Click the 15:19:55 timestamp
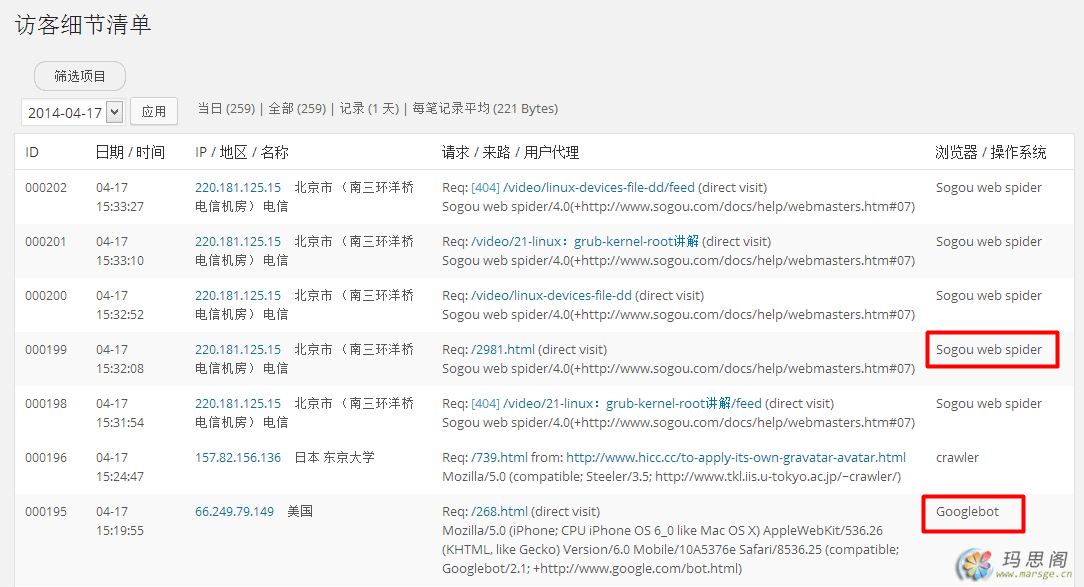1084x587 pixels. click(120, 530)
